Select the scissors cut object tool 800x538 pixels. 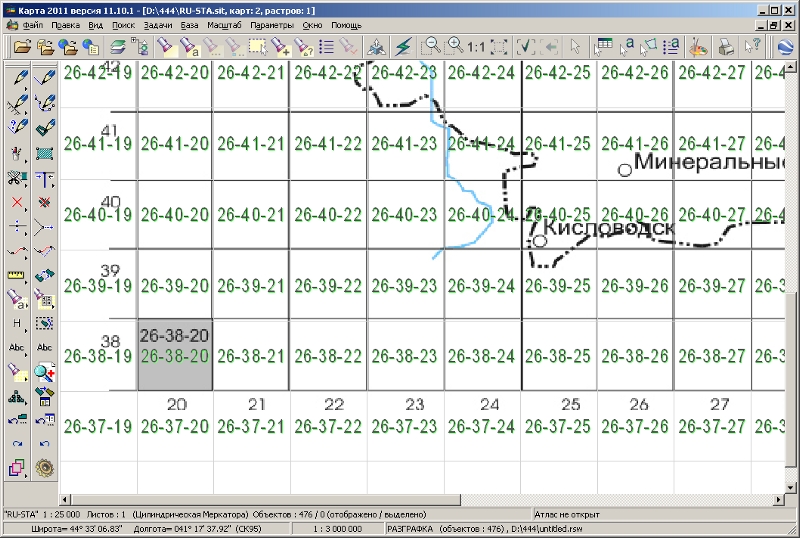(x=18, y=178)
